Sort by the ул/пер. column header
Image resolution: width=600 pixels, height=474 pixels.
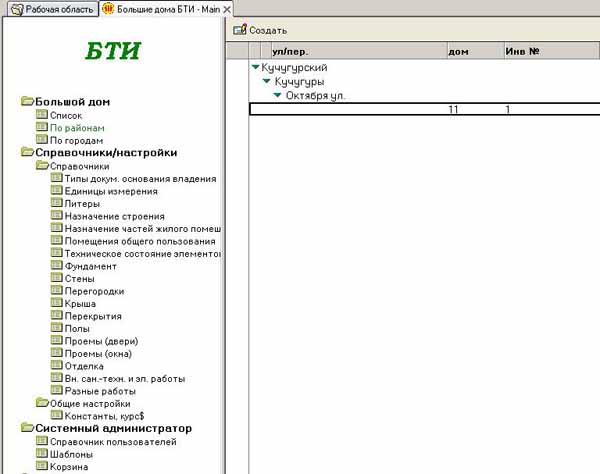(359, 51)
